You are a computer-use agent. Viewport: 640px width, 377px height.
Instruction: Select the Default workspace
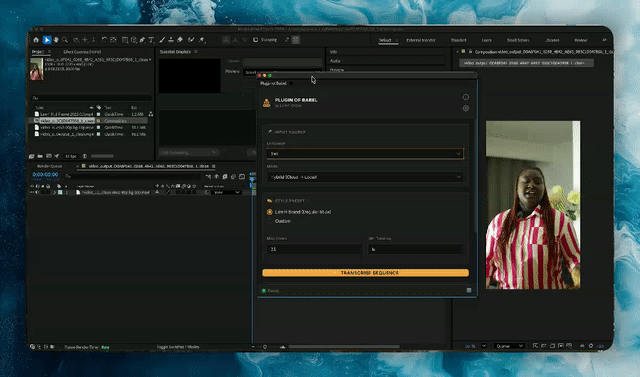tap(385, 40)
